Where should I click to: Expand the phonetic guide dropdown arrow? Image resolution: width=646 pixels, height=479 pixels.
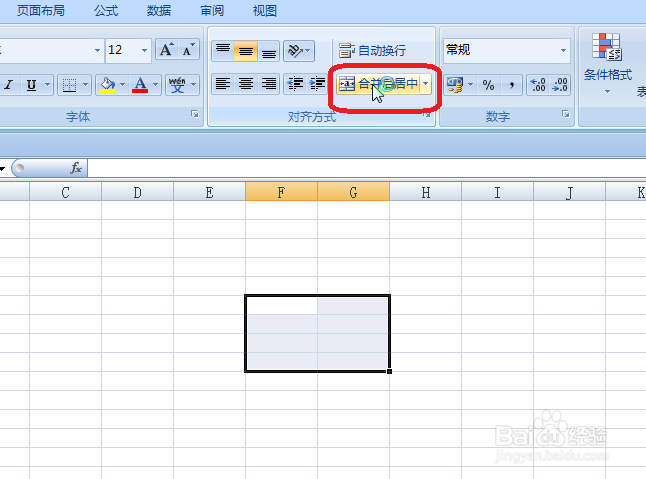point(194,85)
